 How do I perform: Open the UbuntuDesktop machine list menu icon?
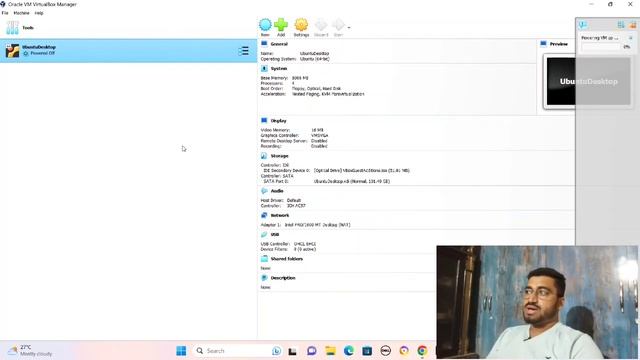(x=244, y=51)
